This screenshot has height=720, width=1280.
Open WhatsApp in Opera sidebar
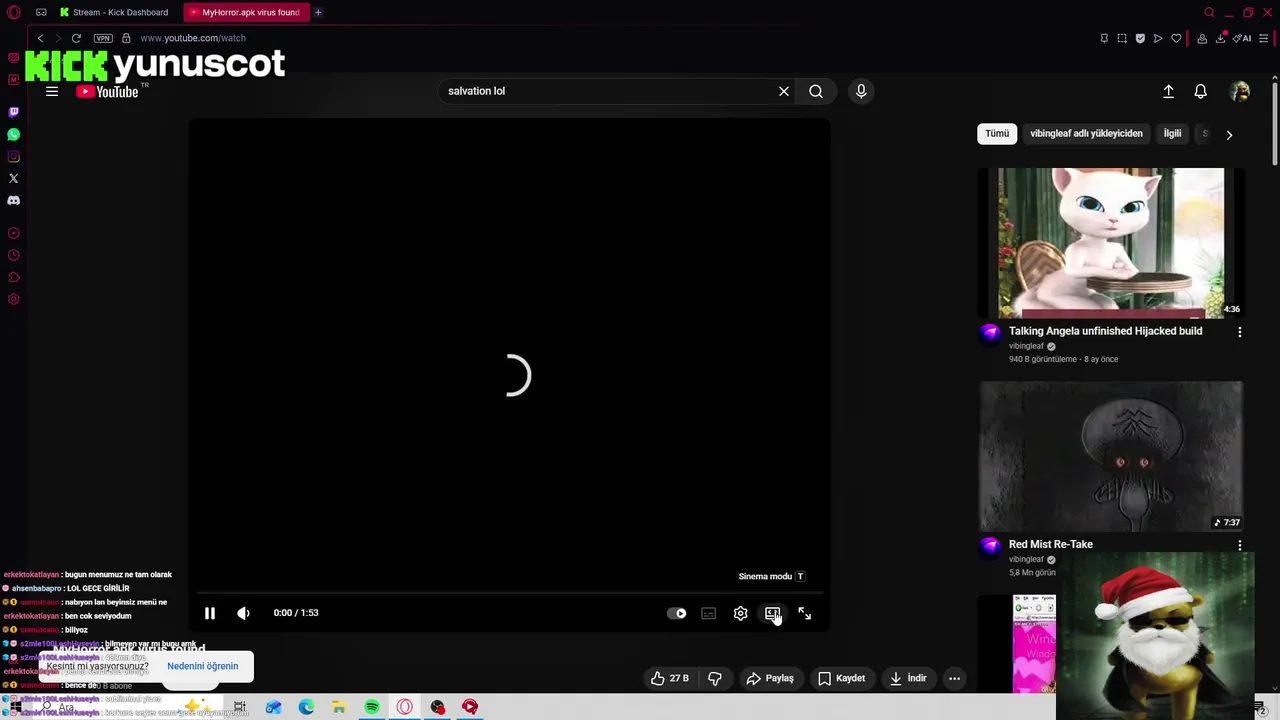click(13, 134)
